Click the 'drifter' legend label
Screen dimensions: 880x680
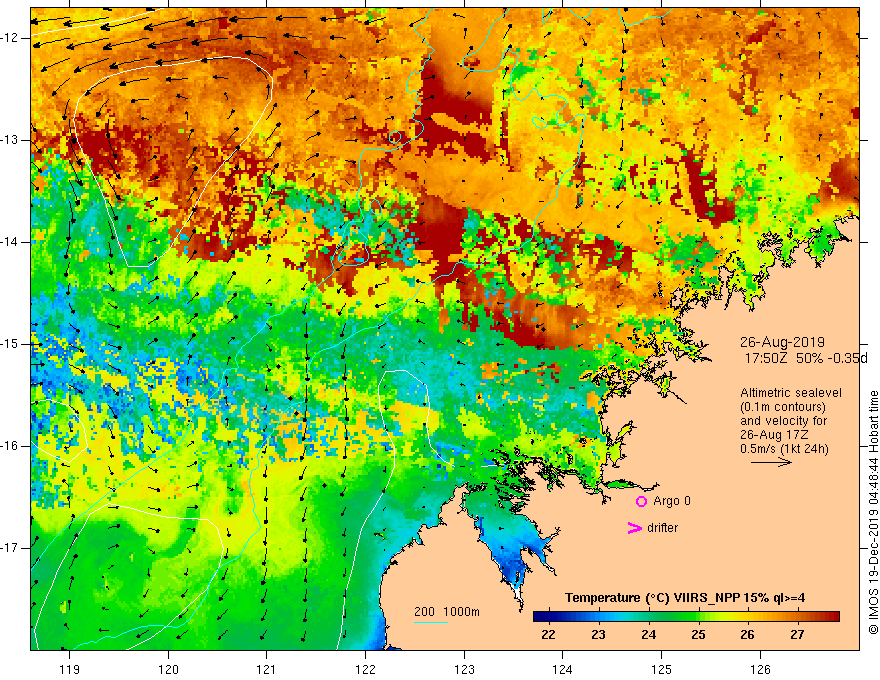(x=662, y=528)
